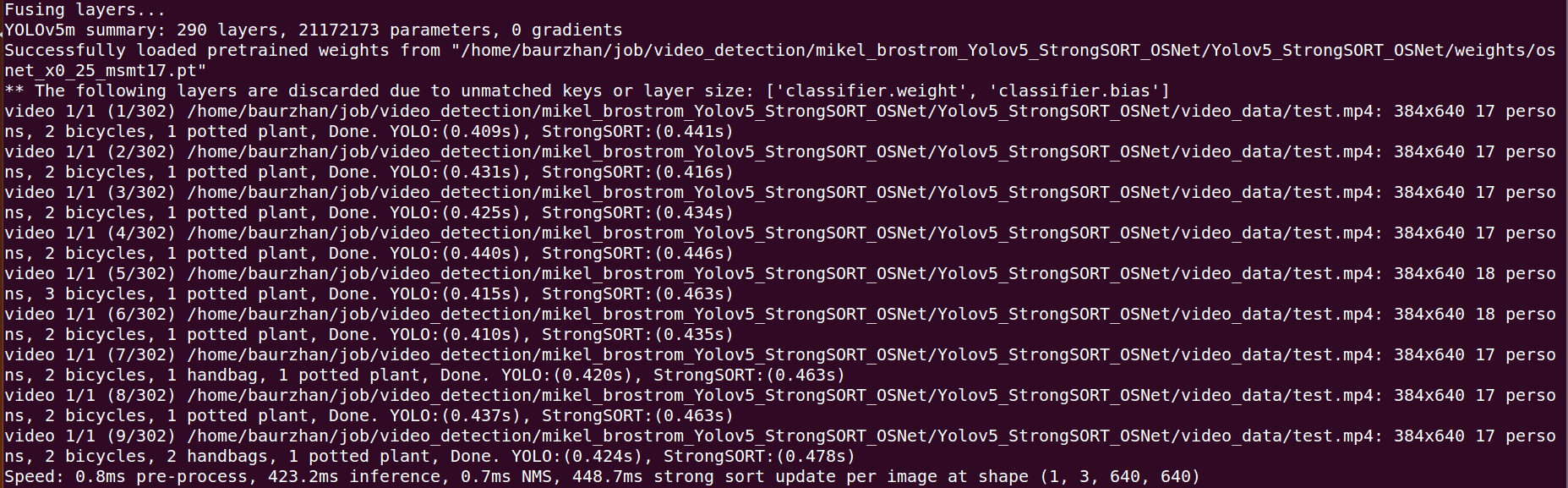Viewport: 1568px width, 488px height.
Task: Click 'classifier.weight' in the warning
Action: (872, 90)
